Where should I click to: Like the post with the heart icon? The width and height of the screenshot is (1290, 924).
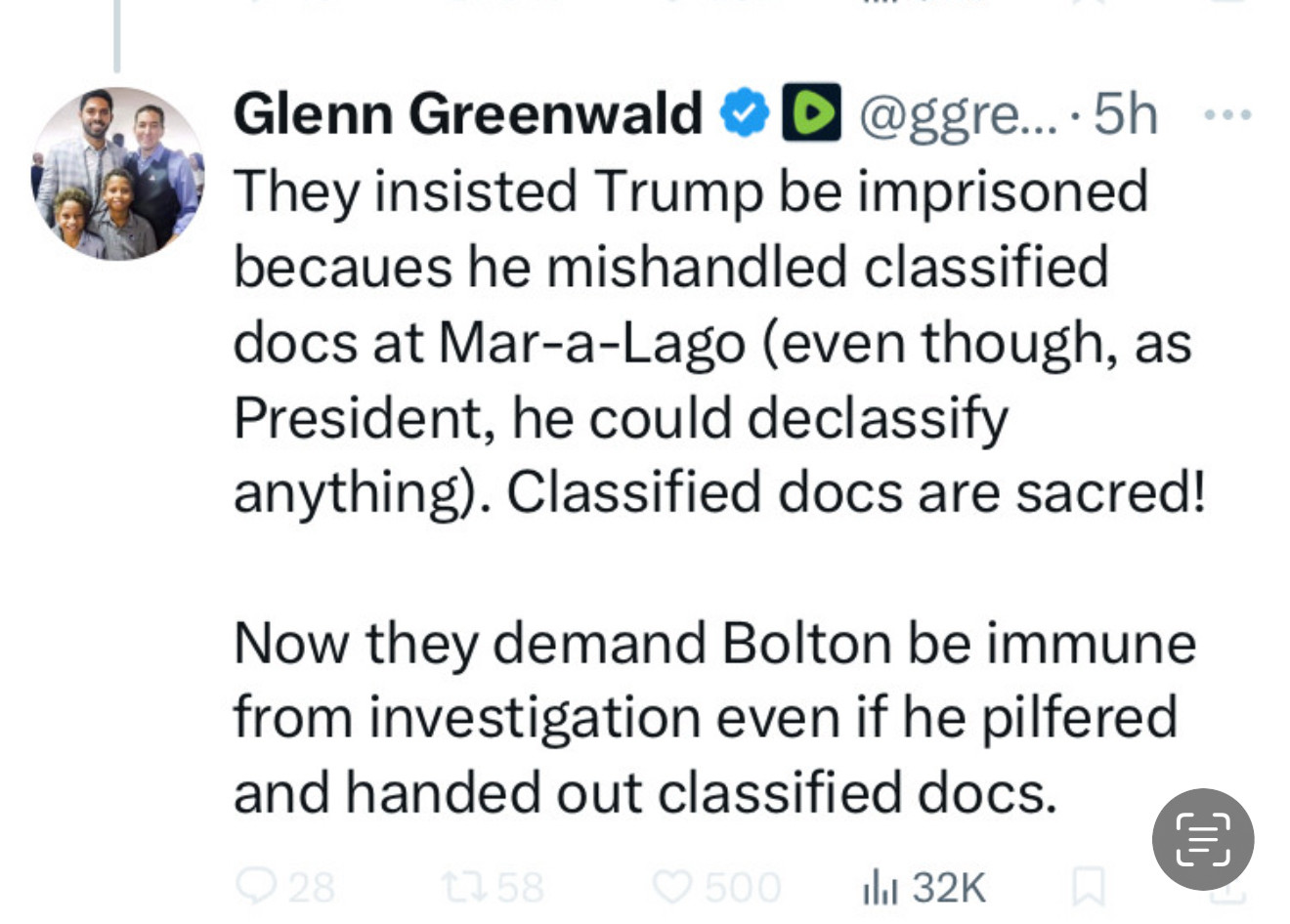click(673, 887)
